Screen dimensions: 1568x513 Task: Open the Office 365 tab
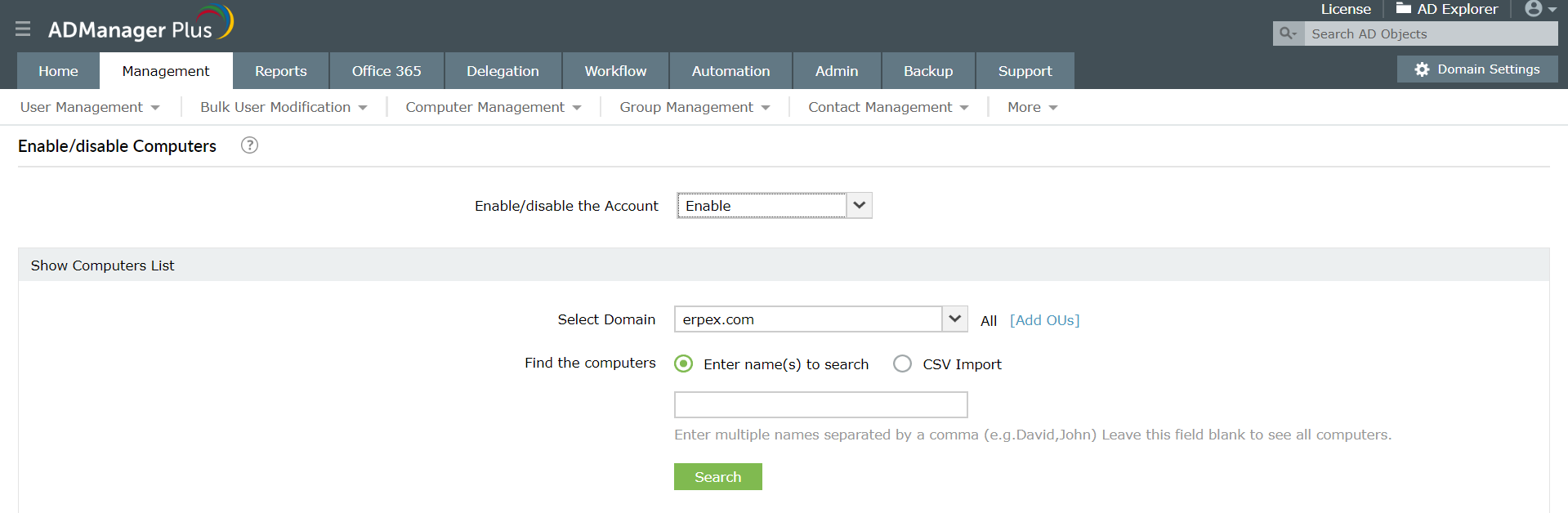386,71
